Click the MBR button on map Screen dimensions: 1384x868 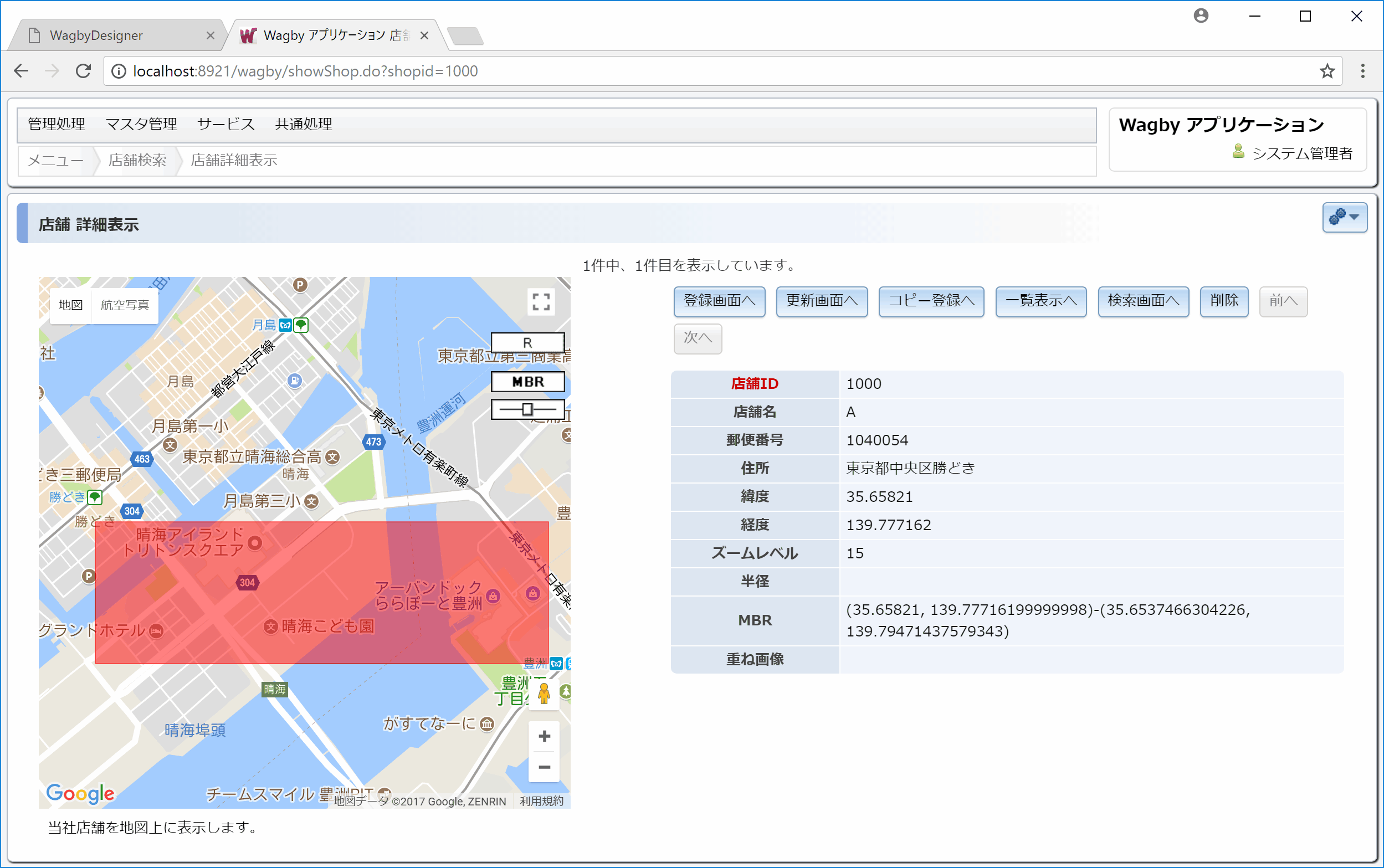point(527,382)
